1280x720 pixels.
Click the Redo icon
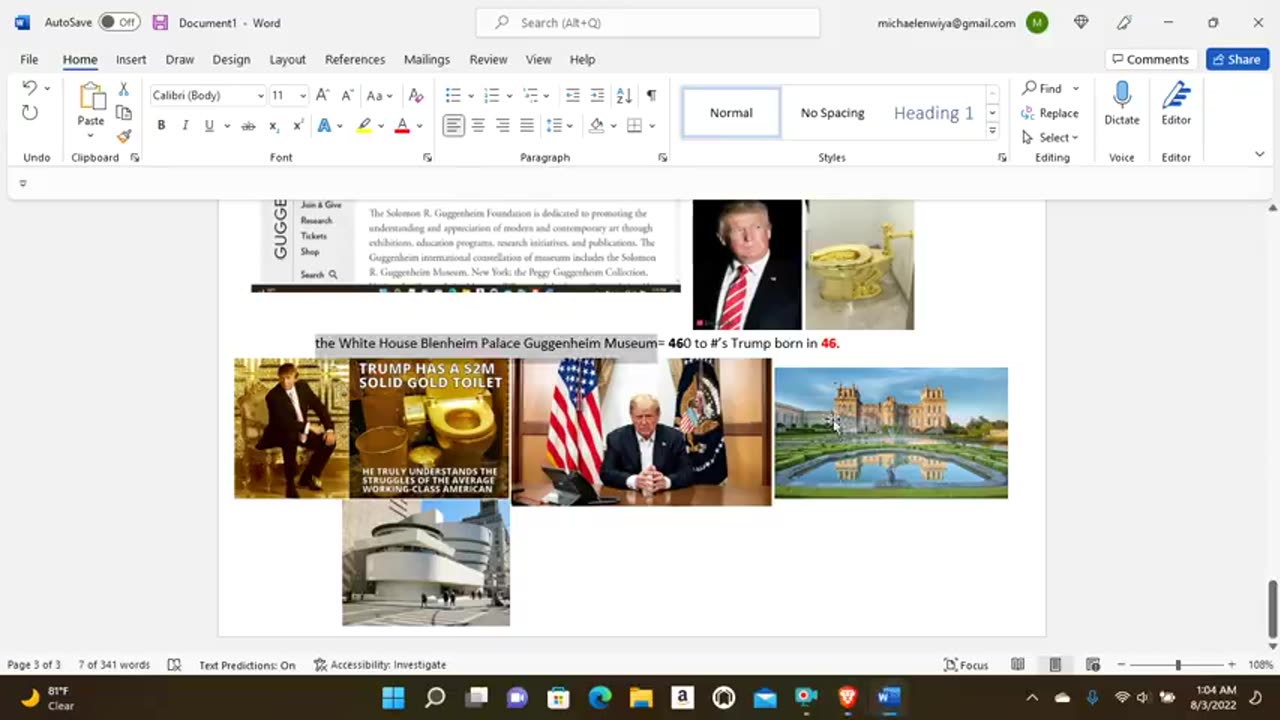tap(29, 113)
